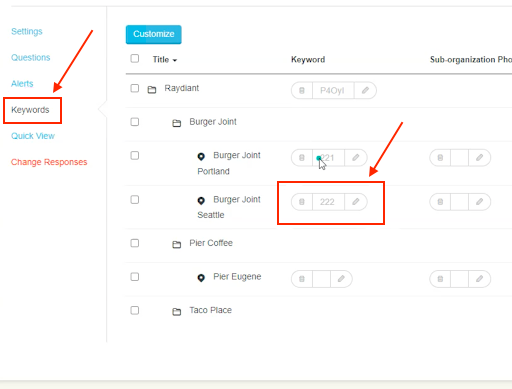Edit Pier Eugene sub-organization phone pencil
Viewport: 512px width, 389px height.
tap(479, 279)
